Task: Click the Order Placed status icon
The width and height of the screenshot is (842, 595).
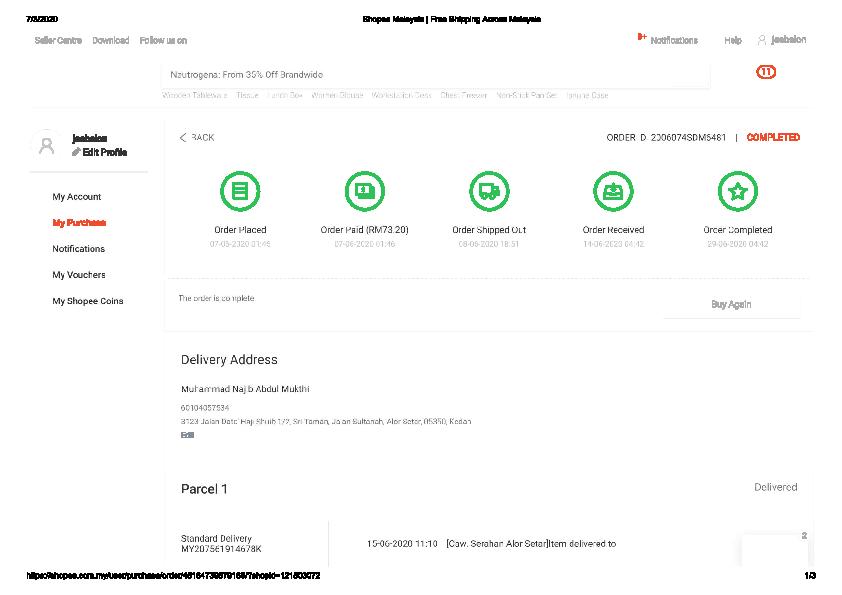Action: (240, 191)
